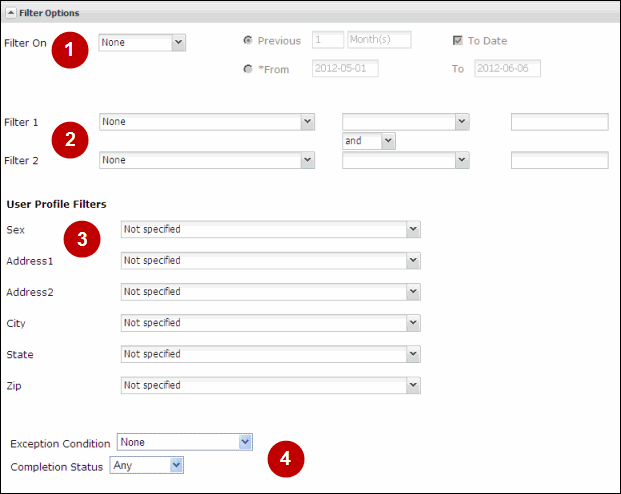Click the From date field 2012-05-01
This screenshot has width=621, height=494.
coord(345,68)
